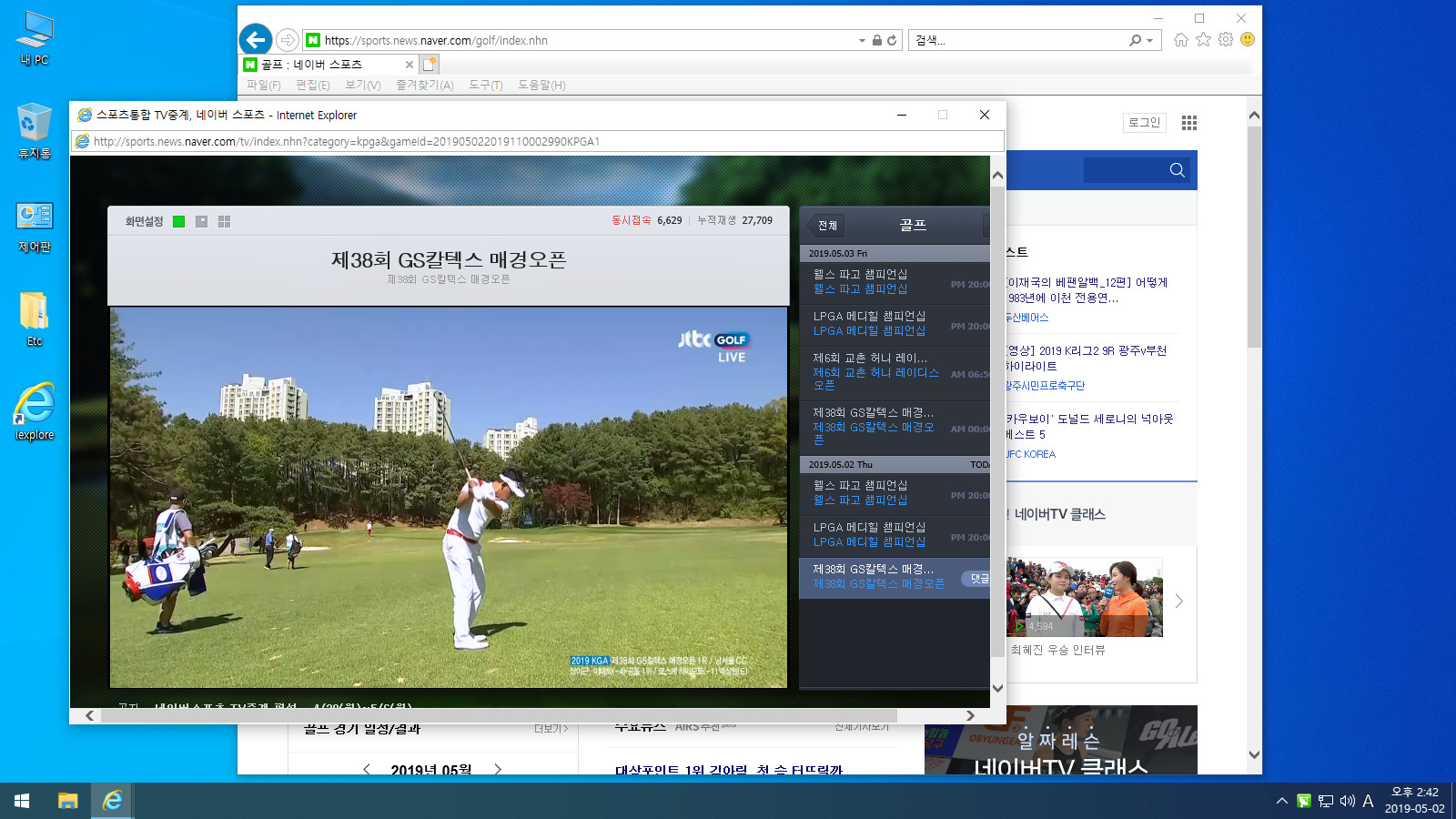Select green single-screen layout icon
The image size is (1456, 819).
(178, 221)
